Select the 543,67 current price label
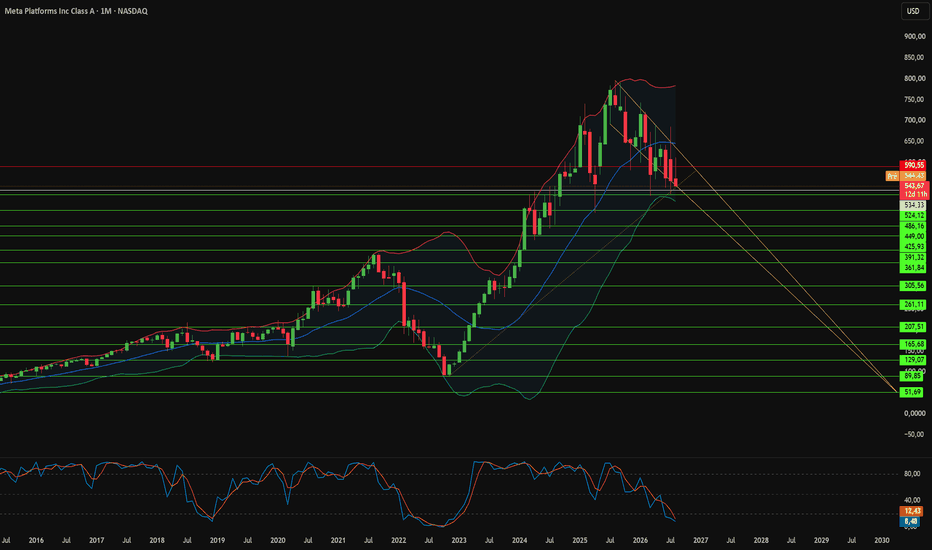This screenshot has width=932, height=550. coord(914,186)
